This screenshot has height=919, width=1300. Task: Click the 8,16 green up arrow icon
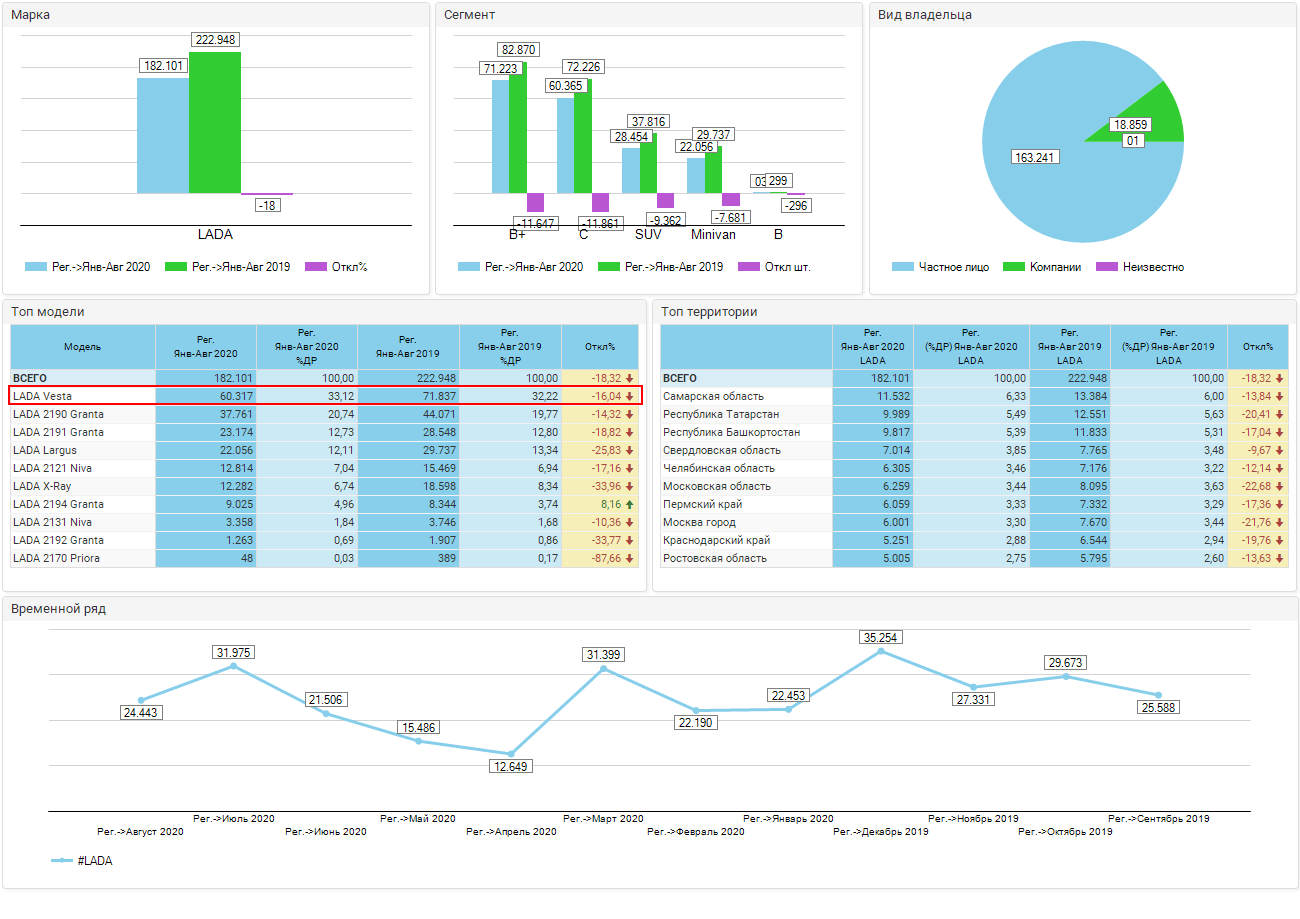630,504
